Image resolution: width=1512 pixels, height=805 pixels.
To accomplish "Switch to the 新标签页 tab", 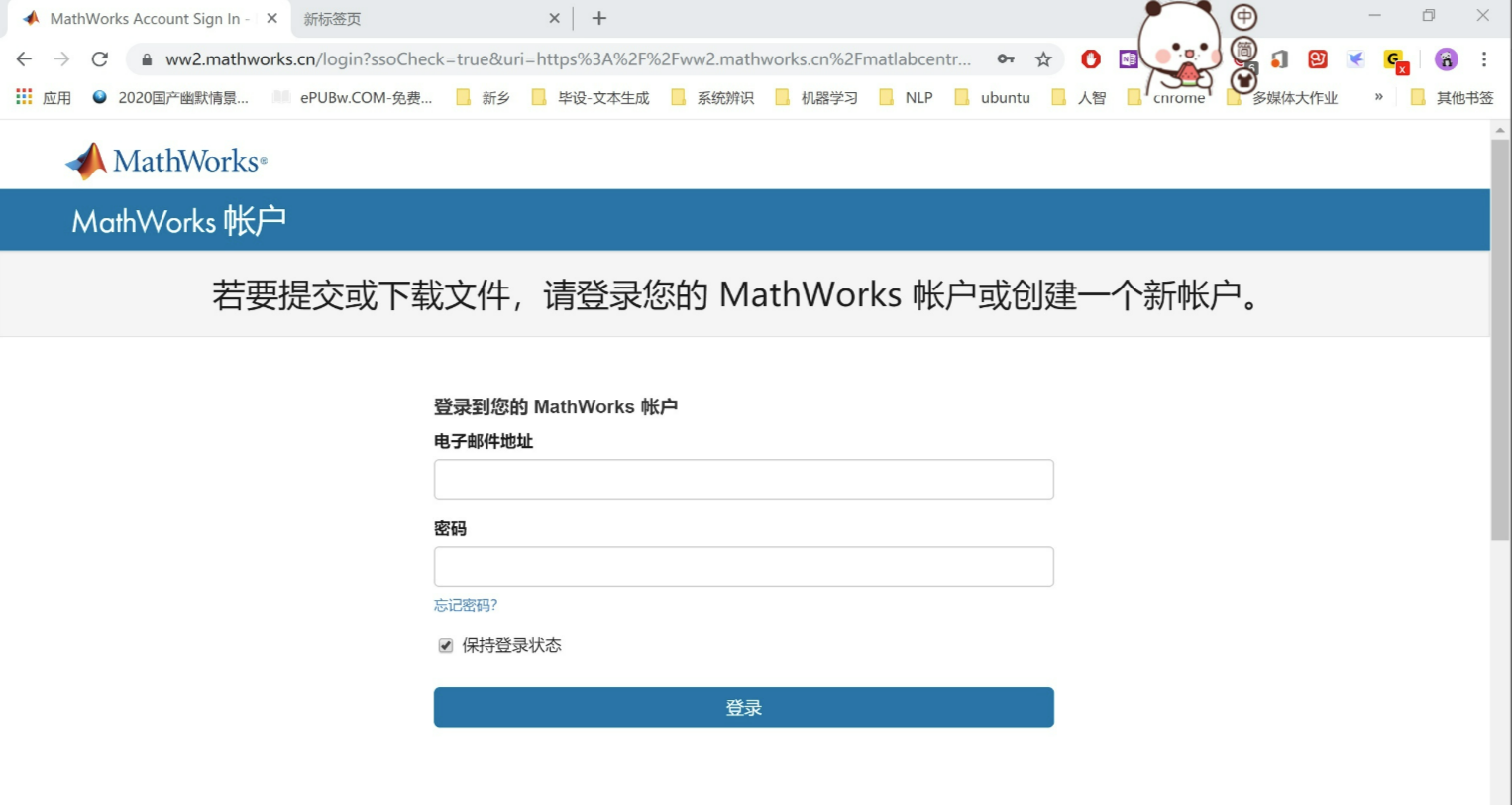I will coord(431,19).
